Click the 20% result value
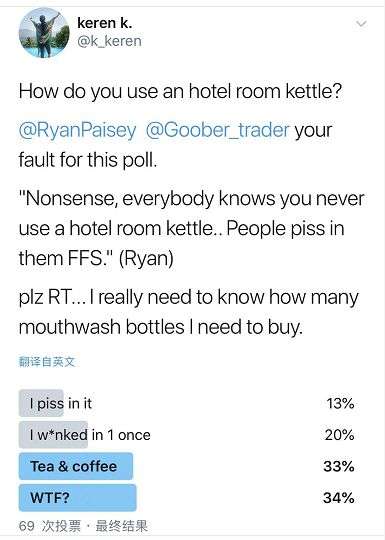This screenshot has width=385, height=540. click(339, 435)
